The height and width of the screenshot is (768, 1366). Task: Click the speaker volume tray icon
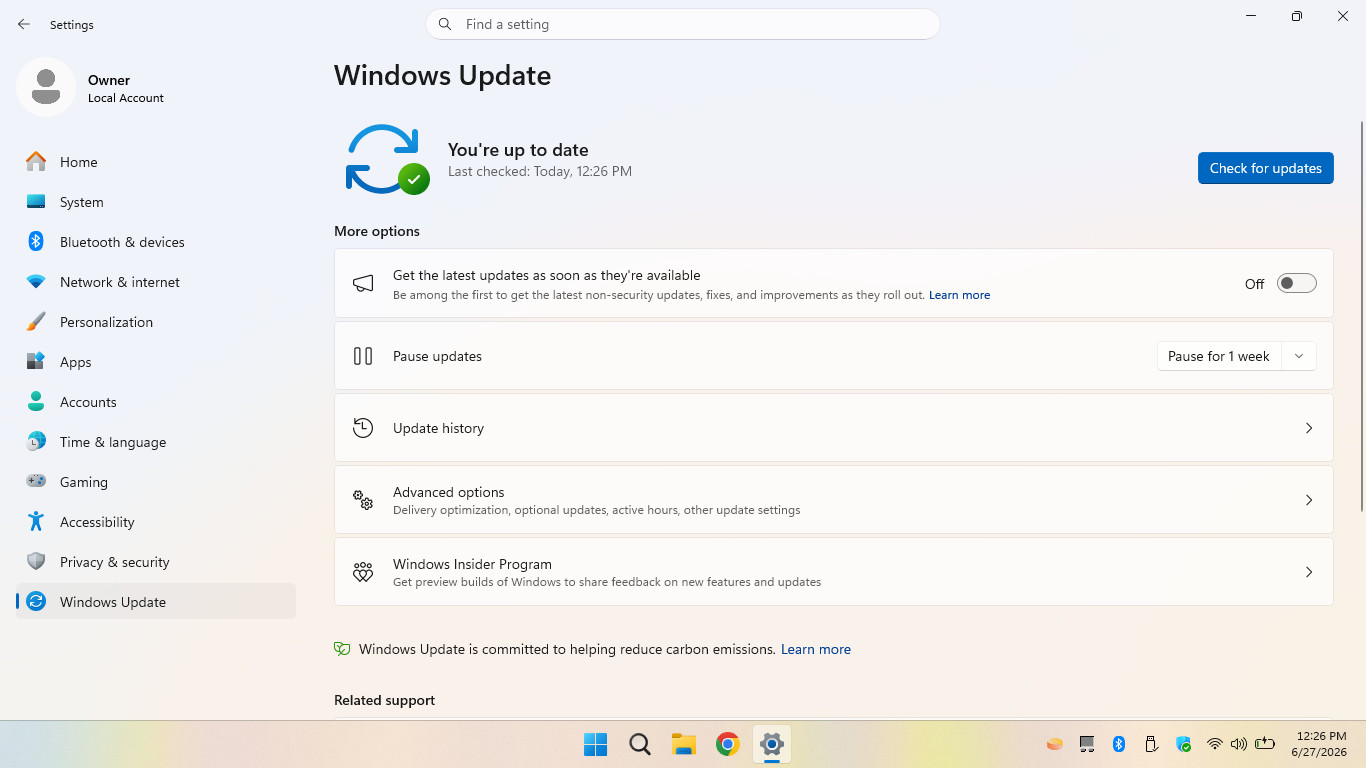coord(1240,744)
